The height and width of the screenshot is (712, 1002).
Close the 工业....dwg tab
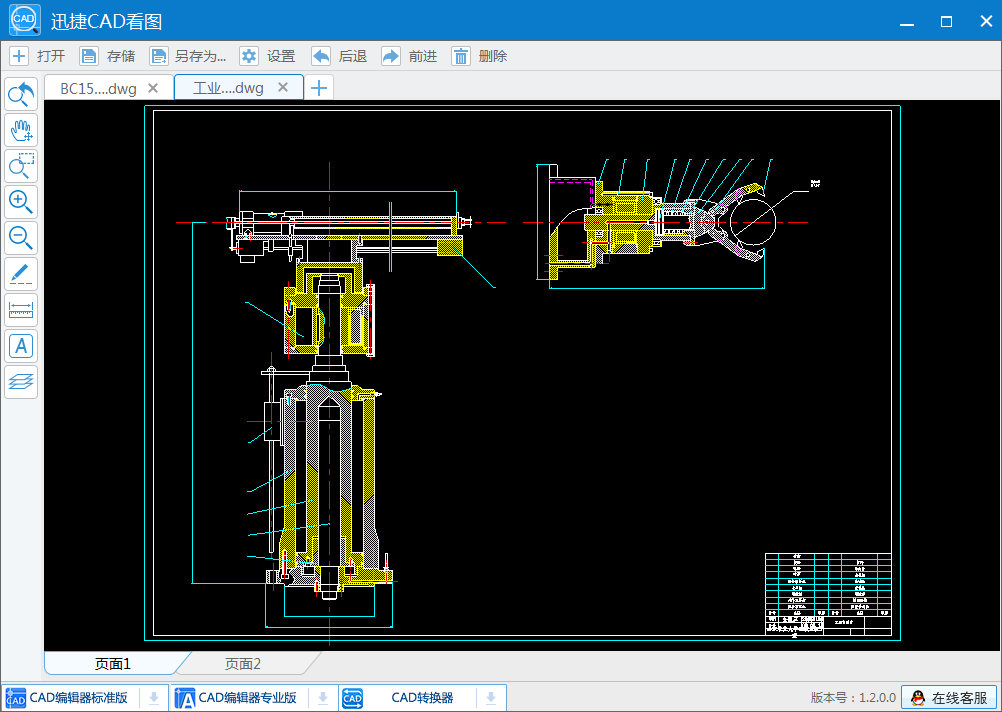[x=284, y=87]
